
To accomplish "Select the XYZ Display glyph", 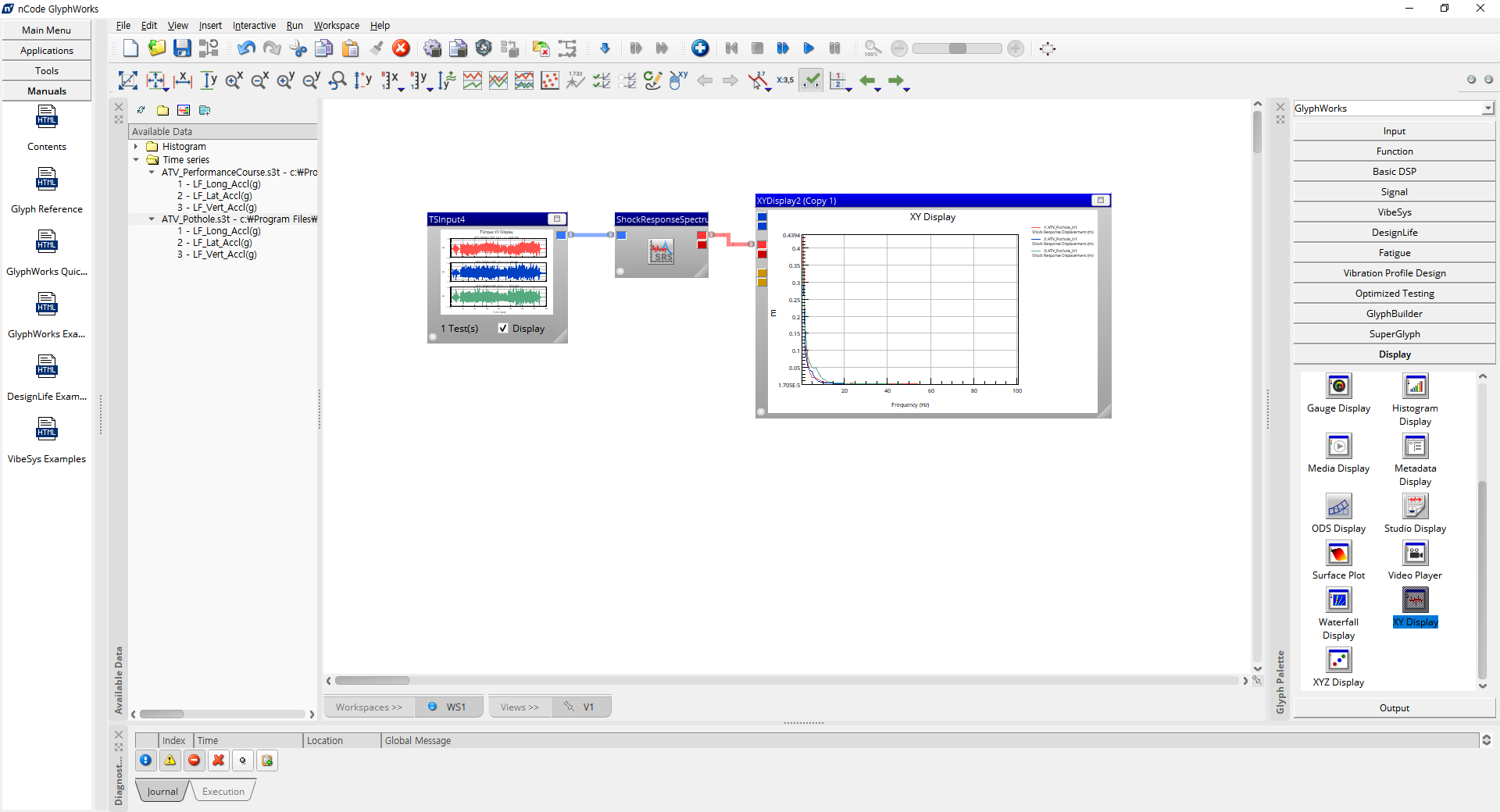I will [x=1338, y=668].
